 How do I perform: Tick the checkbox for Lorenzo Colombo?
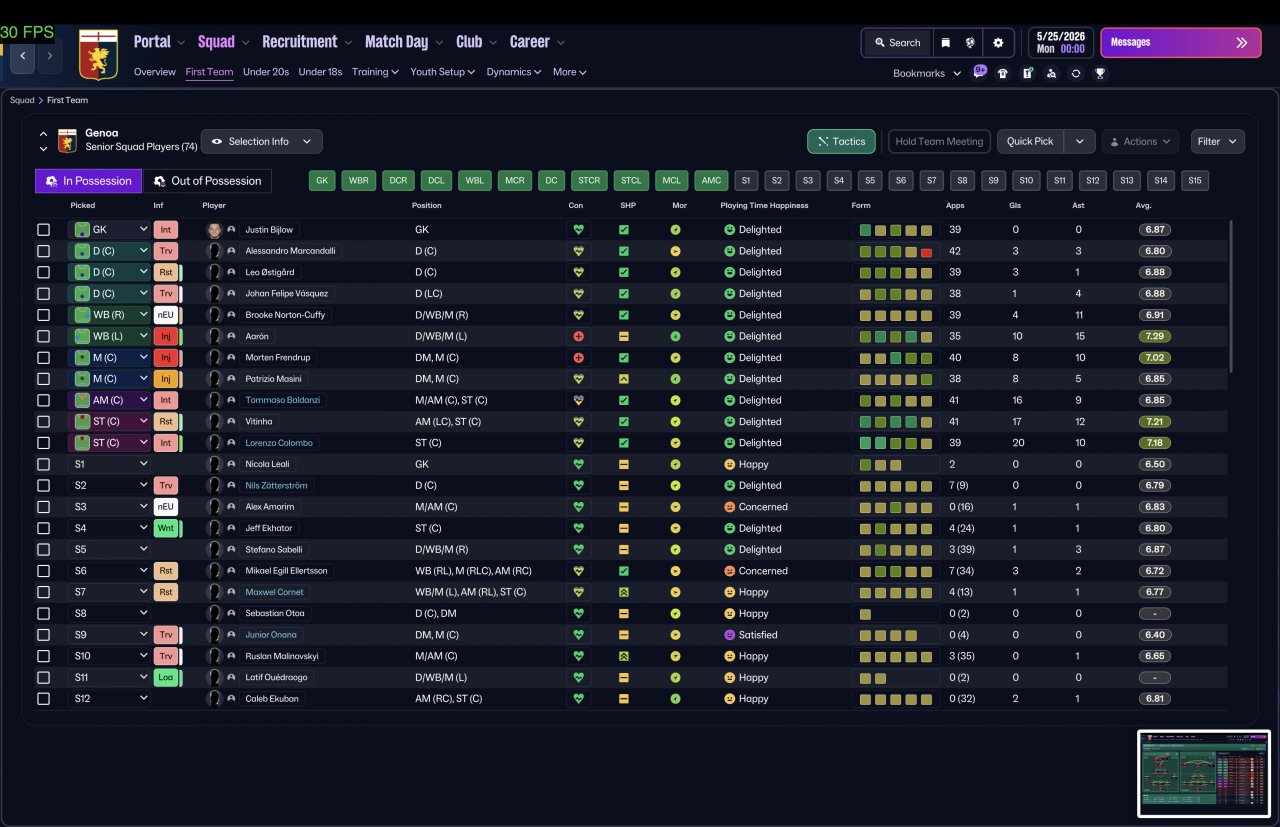[43, 443]
